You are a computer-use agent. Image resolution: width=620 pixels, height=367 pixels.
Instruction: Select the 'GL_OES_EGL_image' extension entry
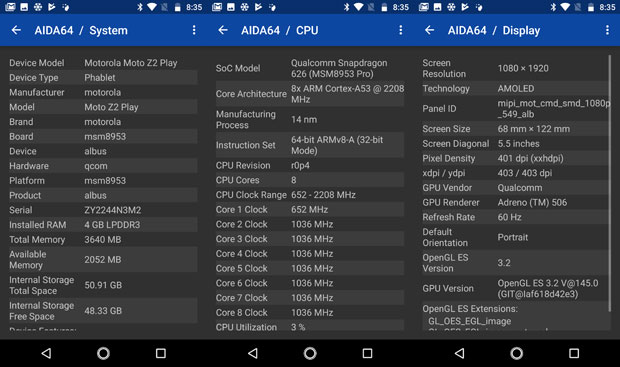pyautogui.click(x=470, y=321)
